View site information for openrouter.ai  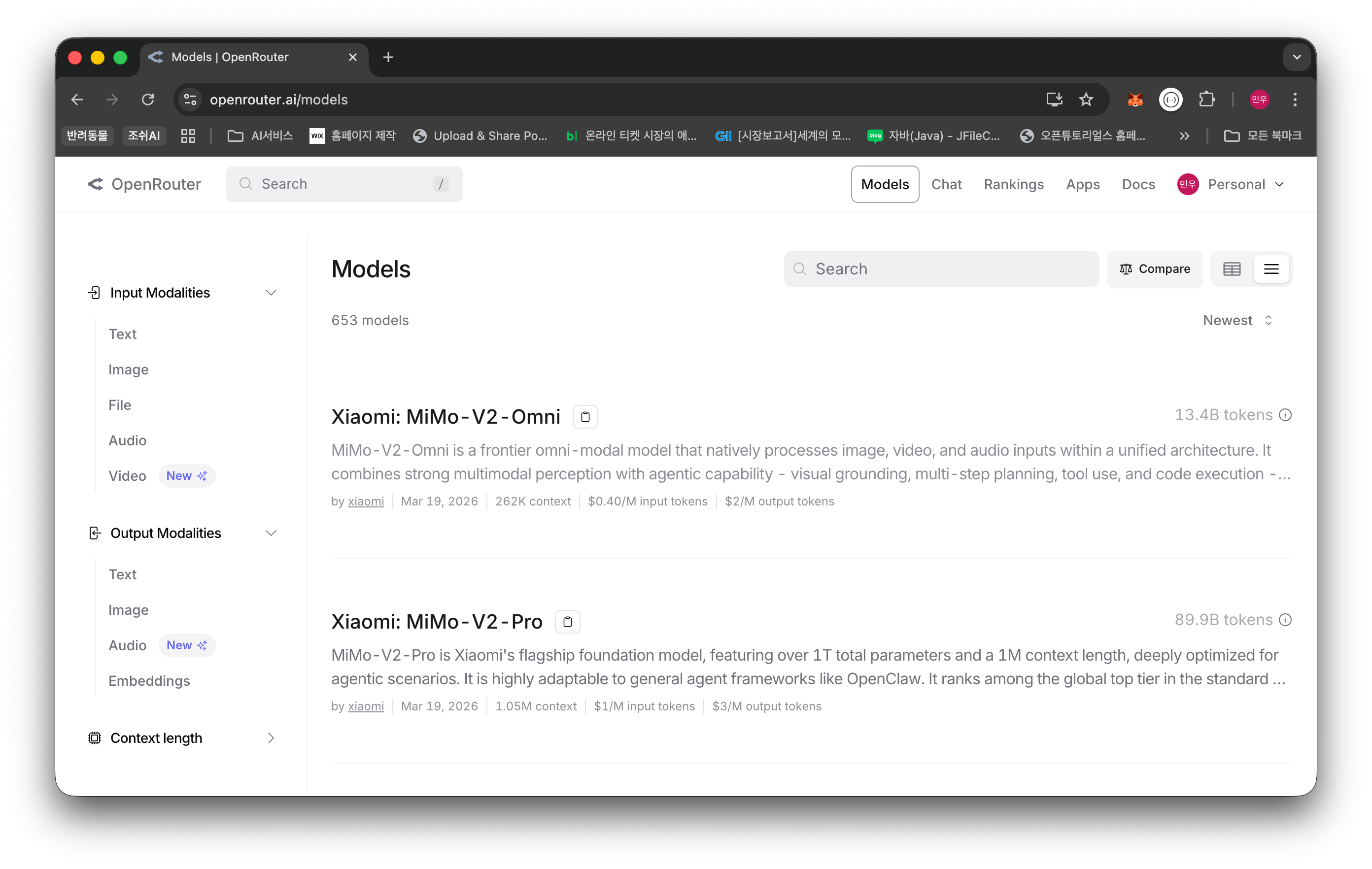190,100
